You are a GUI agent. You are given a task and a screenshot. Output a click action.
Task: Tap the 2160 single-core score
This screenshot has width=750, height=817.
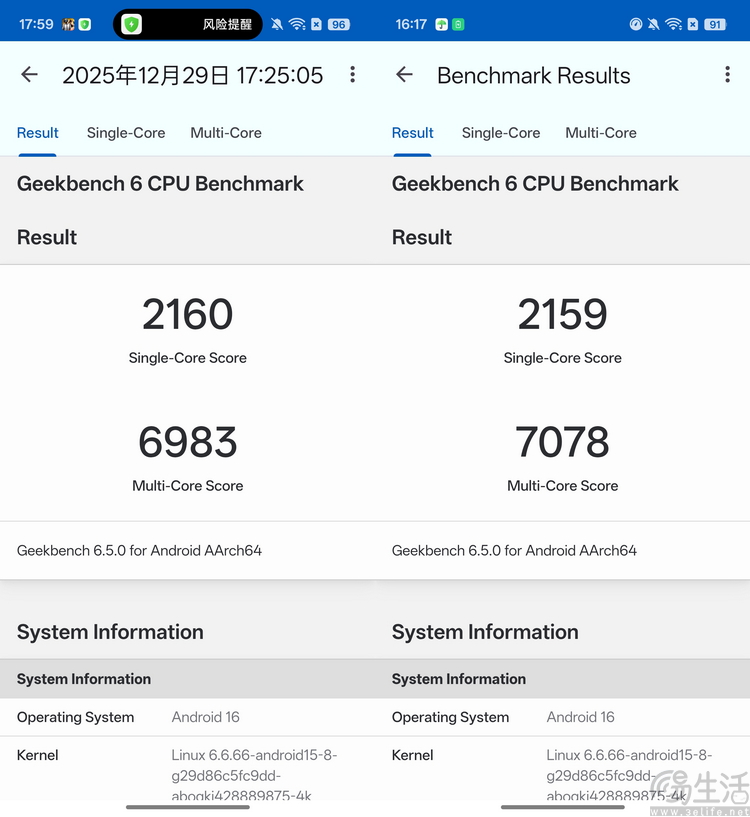187,314
